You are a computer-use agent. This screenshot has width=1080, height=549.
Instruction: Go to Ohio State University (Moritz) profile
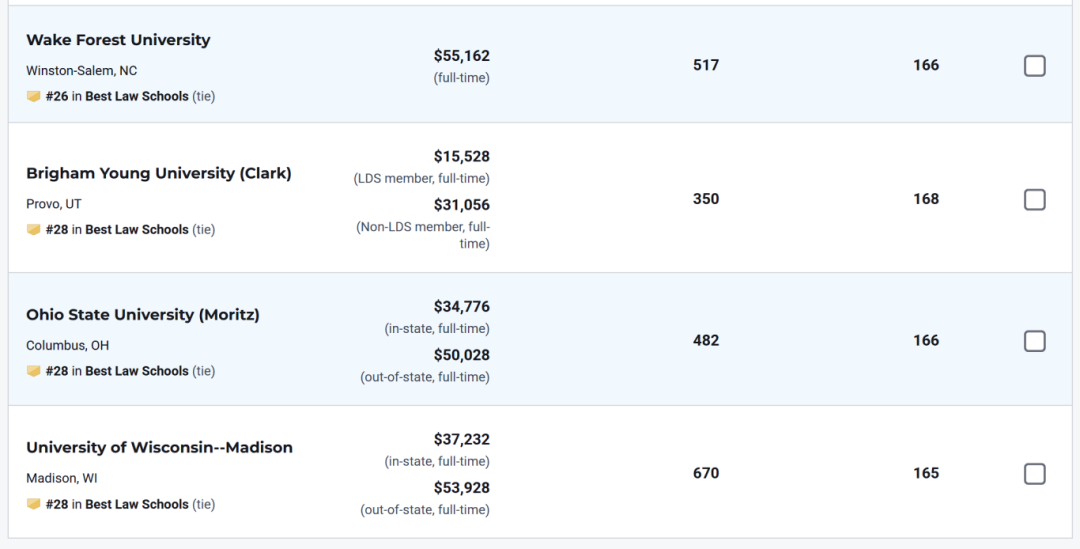(x=142, y=315)
